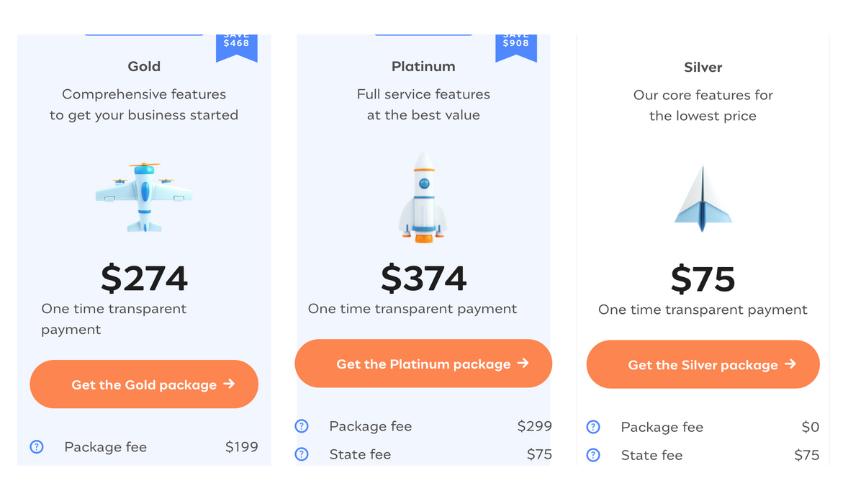Click the $75 Silver price
This screenshot has width=848, height=500.
coord(703,279)
